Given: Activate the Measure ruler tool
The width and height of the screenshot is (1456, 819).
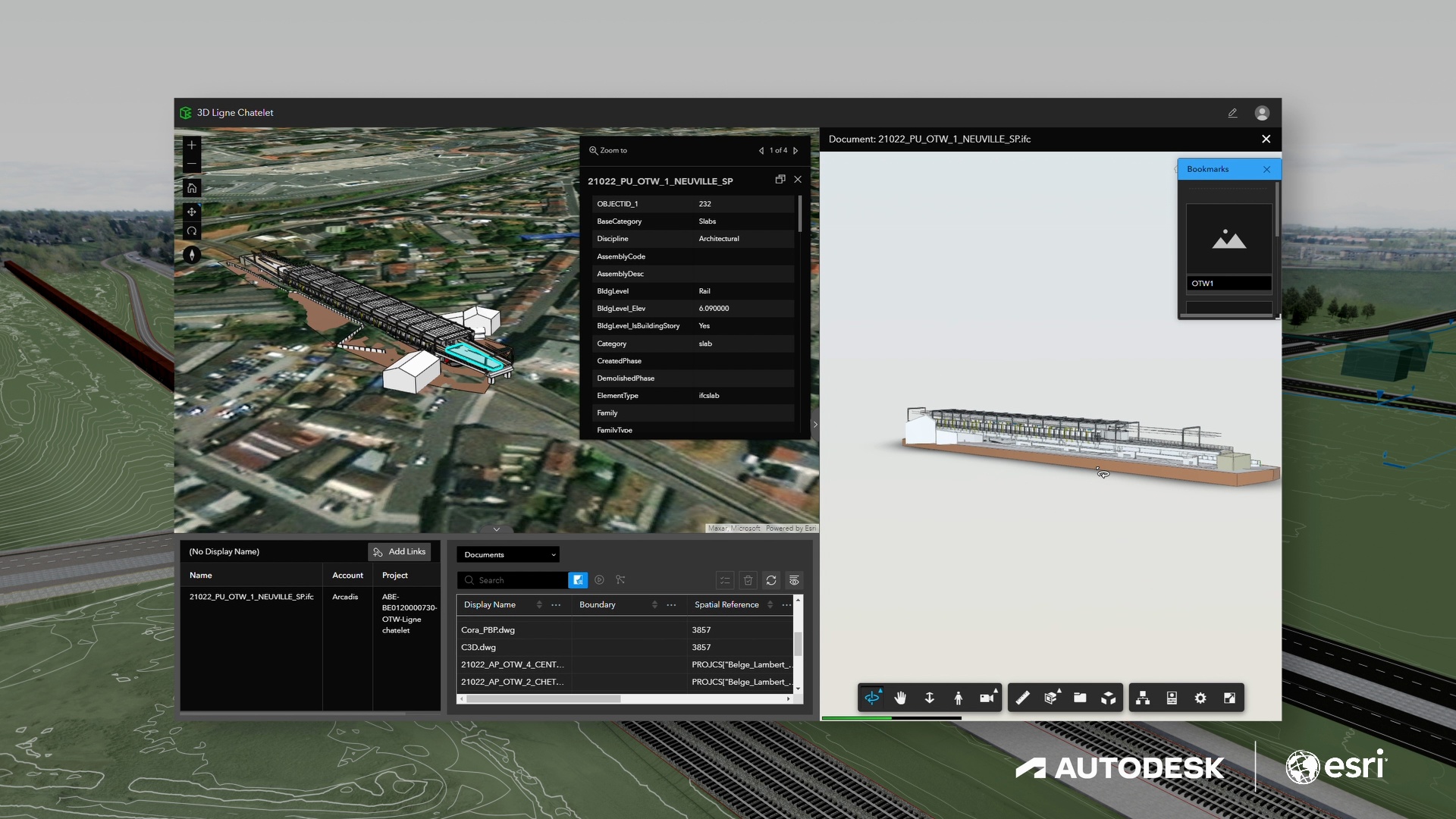Looking at the screenshot, I should pos(1022,698).
